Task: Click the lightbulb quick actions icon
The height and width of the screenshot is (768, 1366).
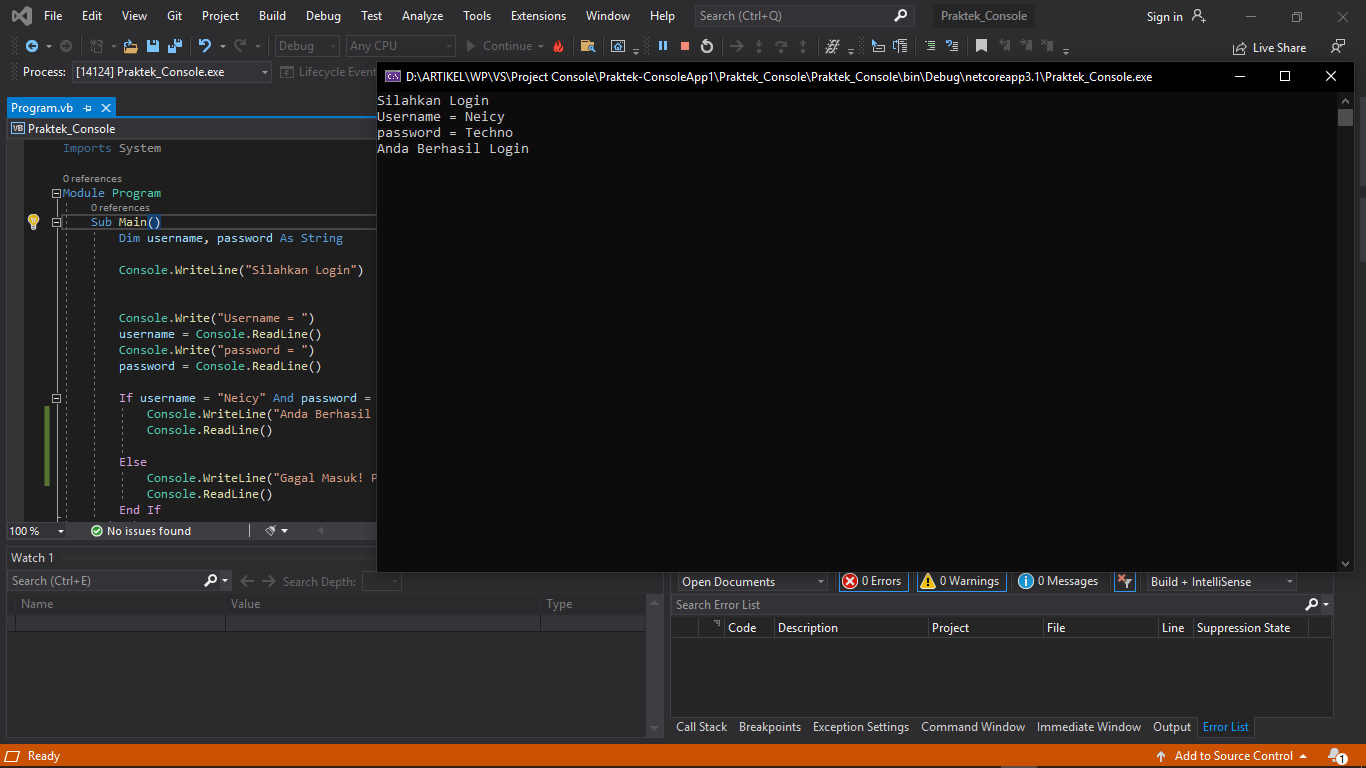Action: [33, 222]
